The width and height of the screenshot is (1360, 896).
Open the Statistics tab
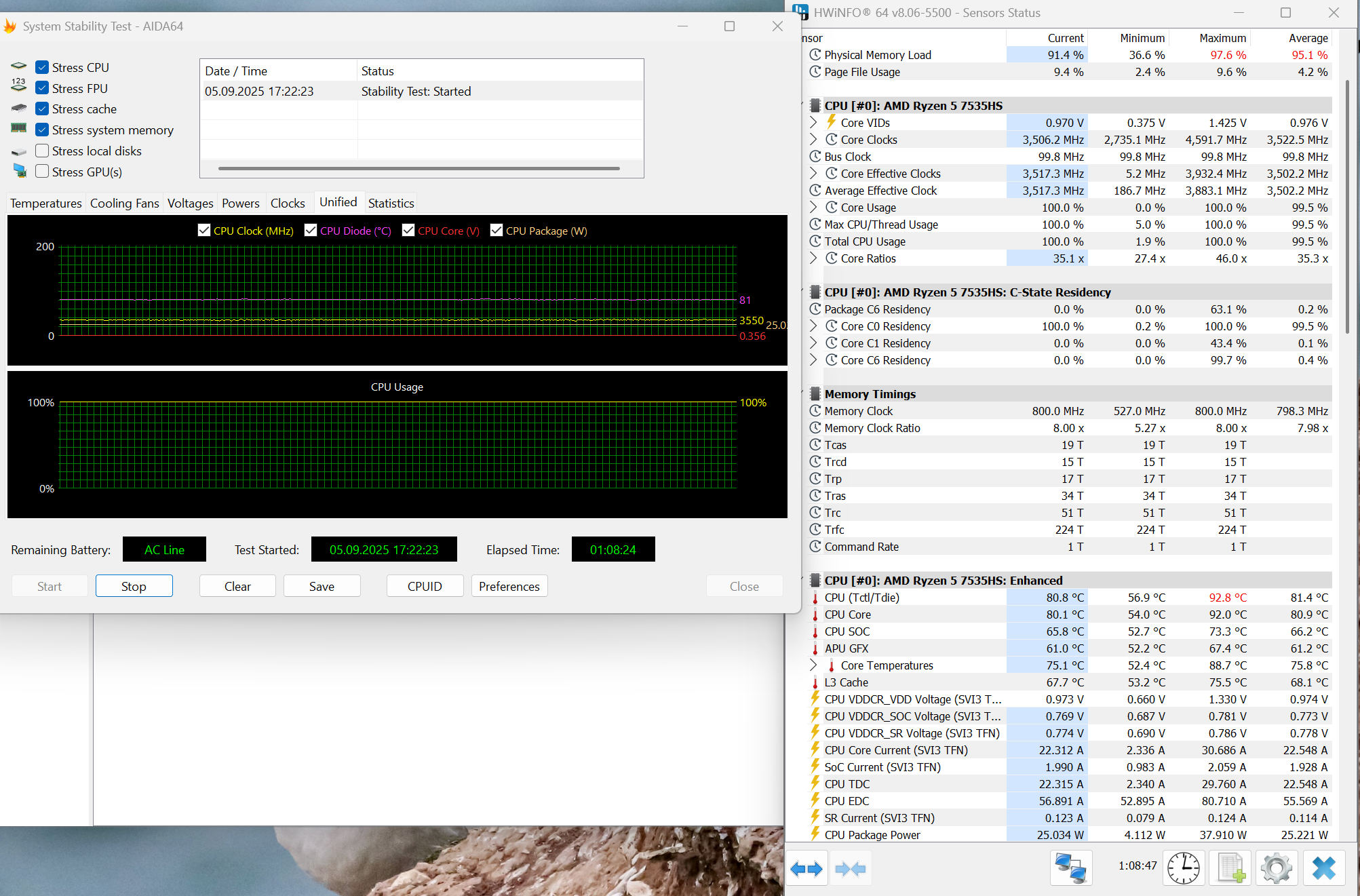tap(391, 203)
